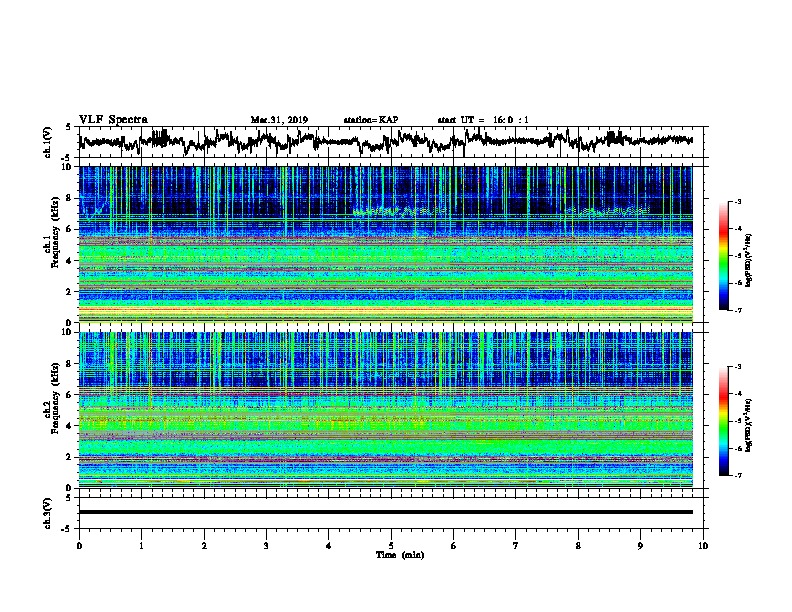Click the "-5" tick on ch.3(V) axis
Screen dimensions: 792x612
(x=67, y=529)
